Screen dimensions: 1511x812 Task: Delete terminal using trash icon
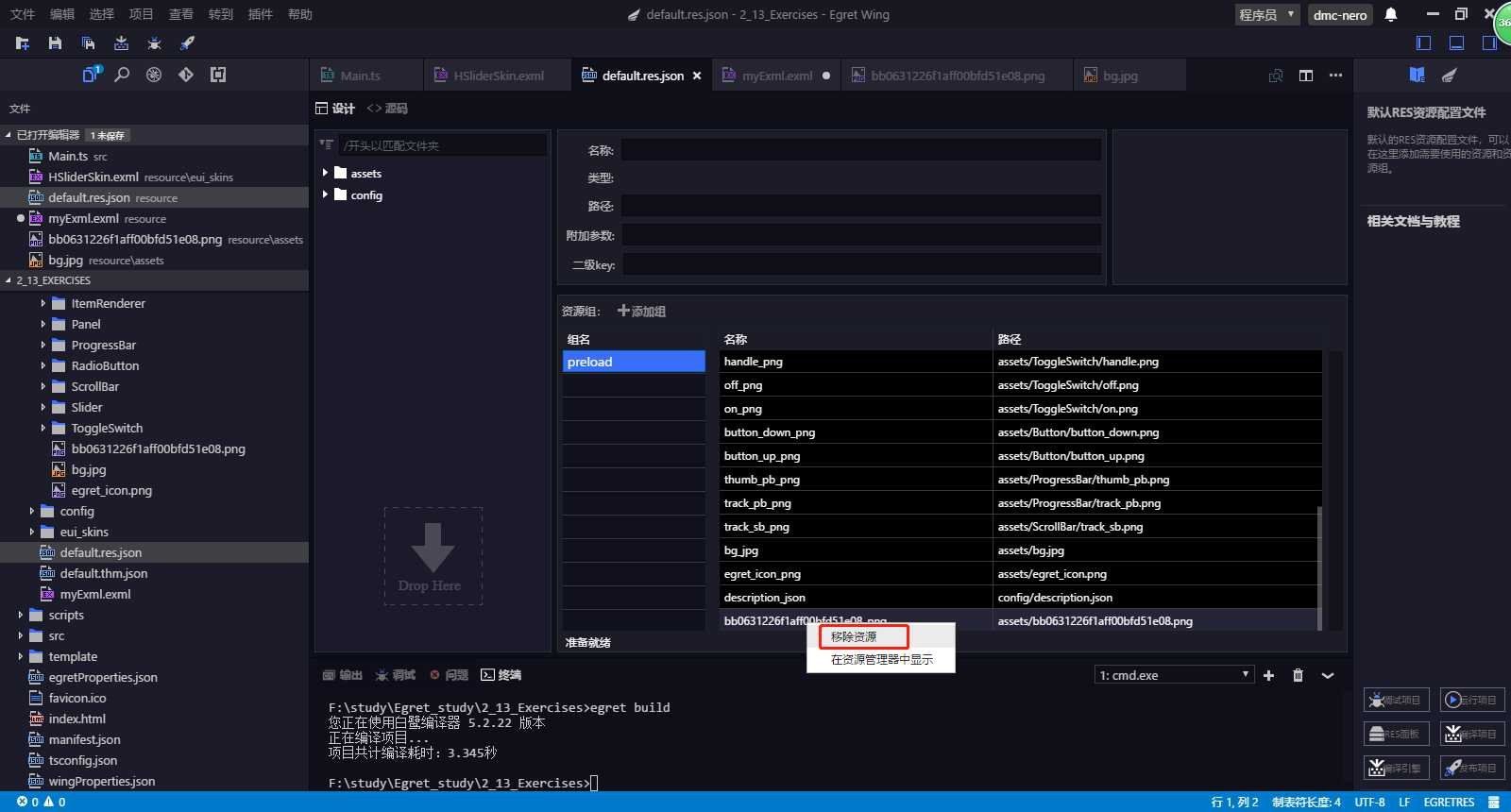pos(1298,675)
